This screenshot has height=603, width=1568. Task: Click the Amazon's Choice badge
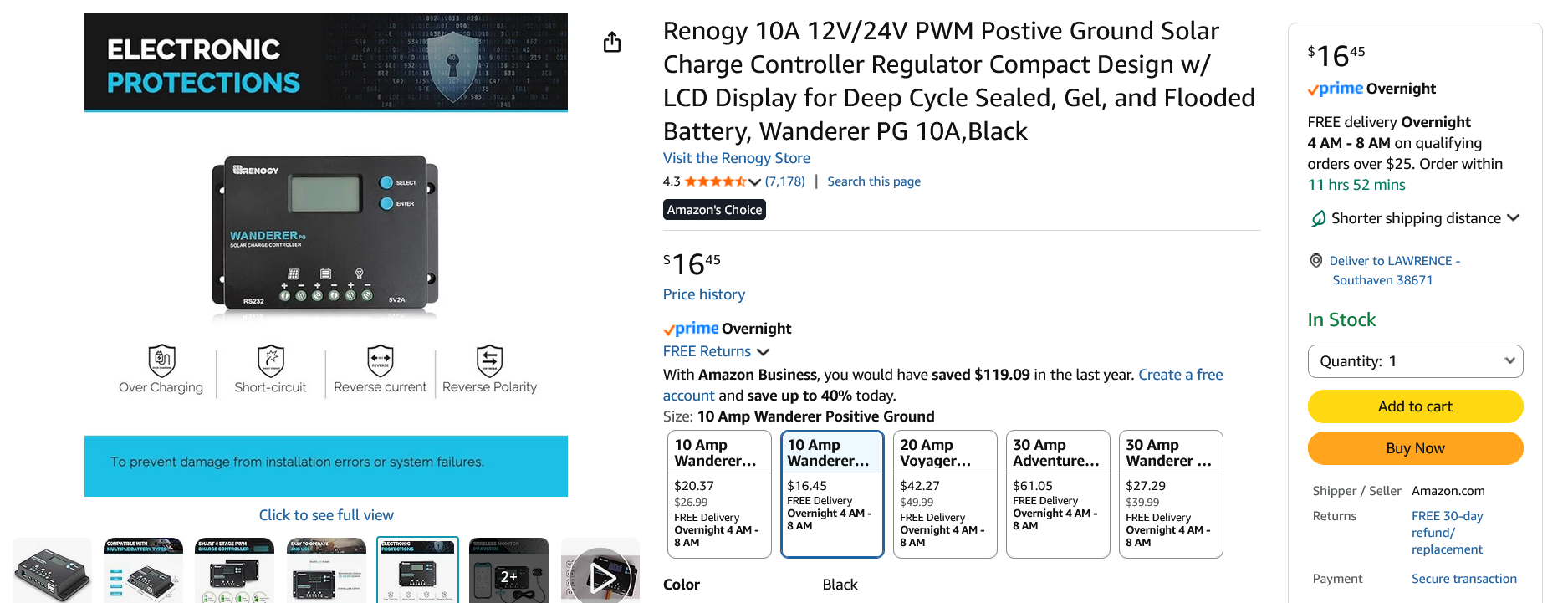(x=713, y=209)
